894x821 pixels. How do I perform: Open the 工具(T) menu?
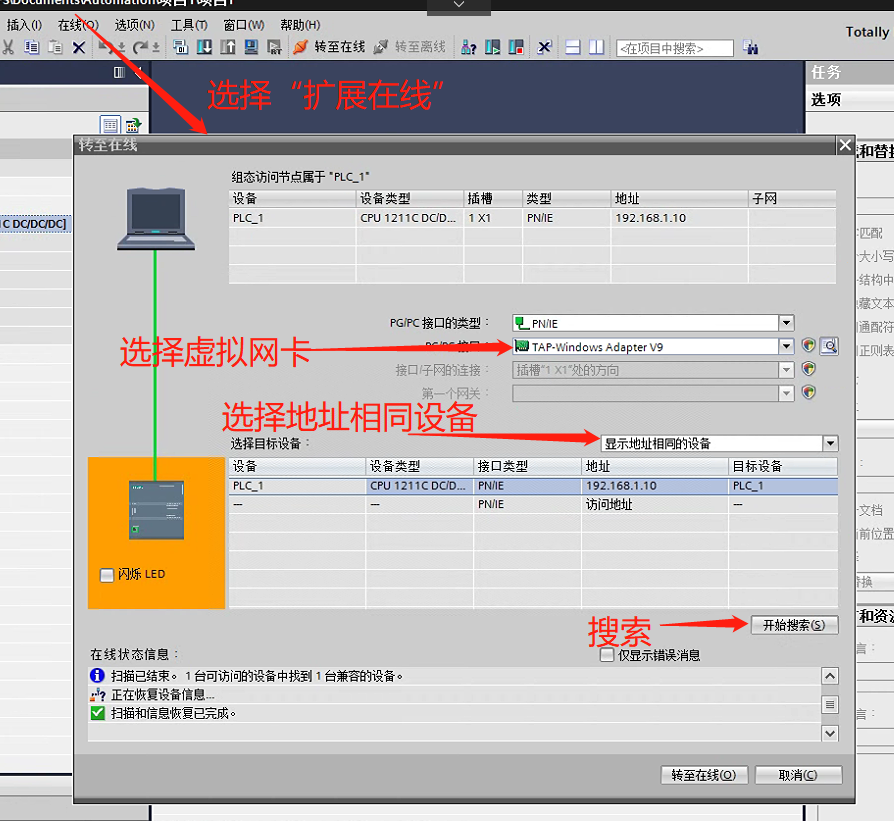[188, 25]
